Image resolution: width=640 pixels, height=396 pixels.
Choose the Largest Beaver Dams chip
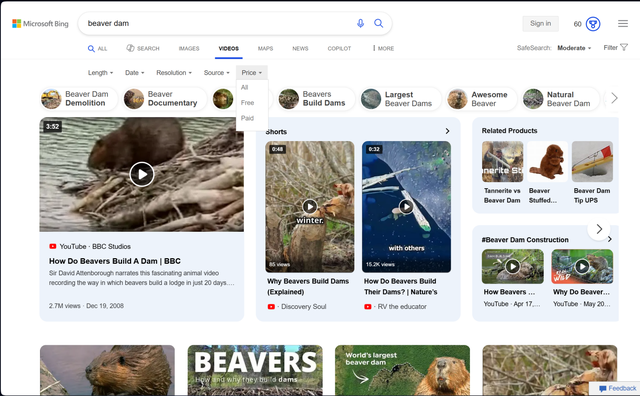pos(400,99)
